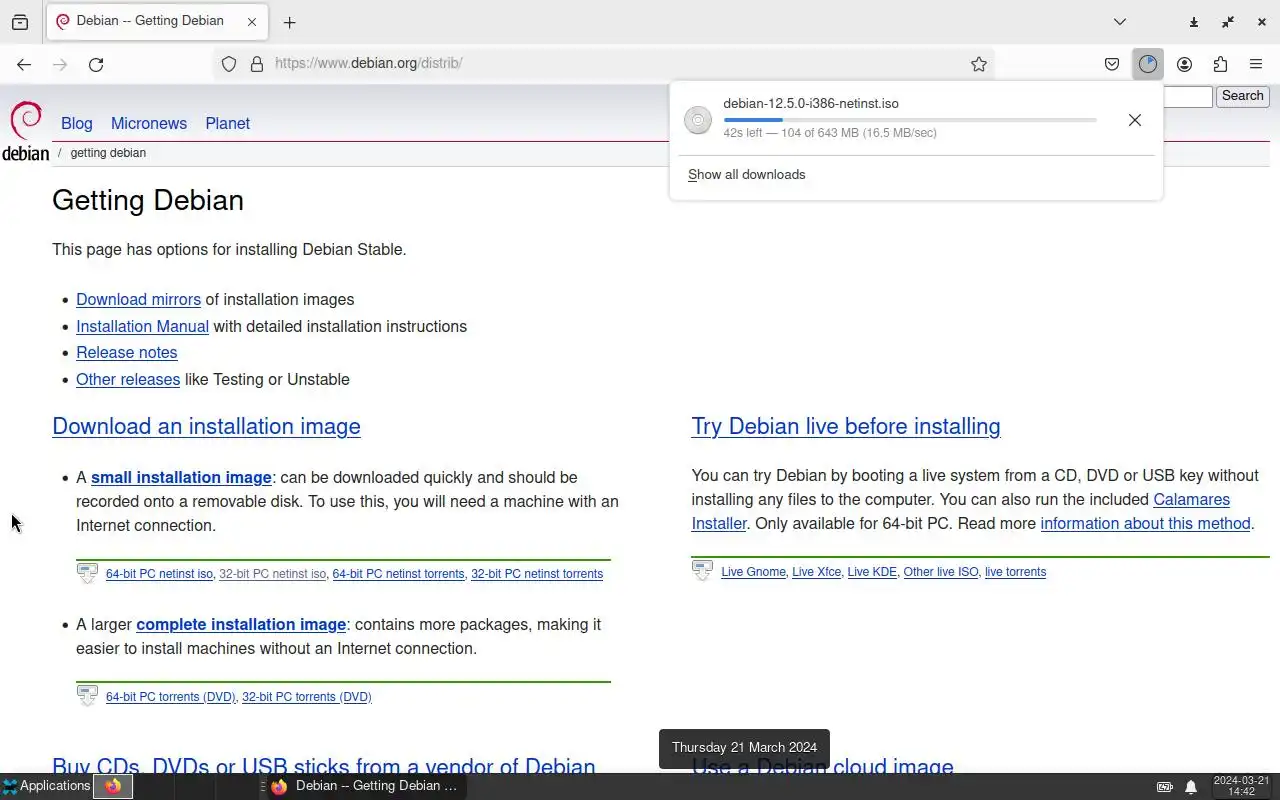
Task: Open the Release notes link
Action: point(127,352)
